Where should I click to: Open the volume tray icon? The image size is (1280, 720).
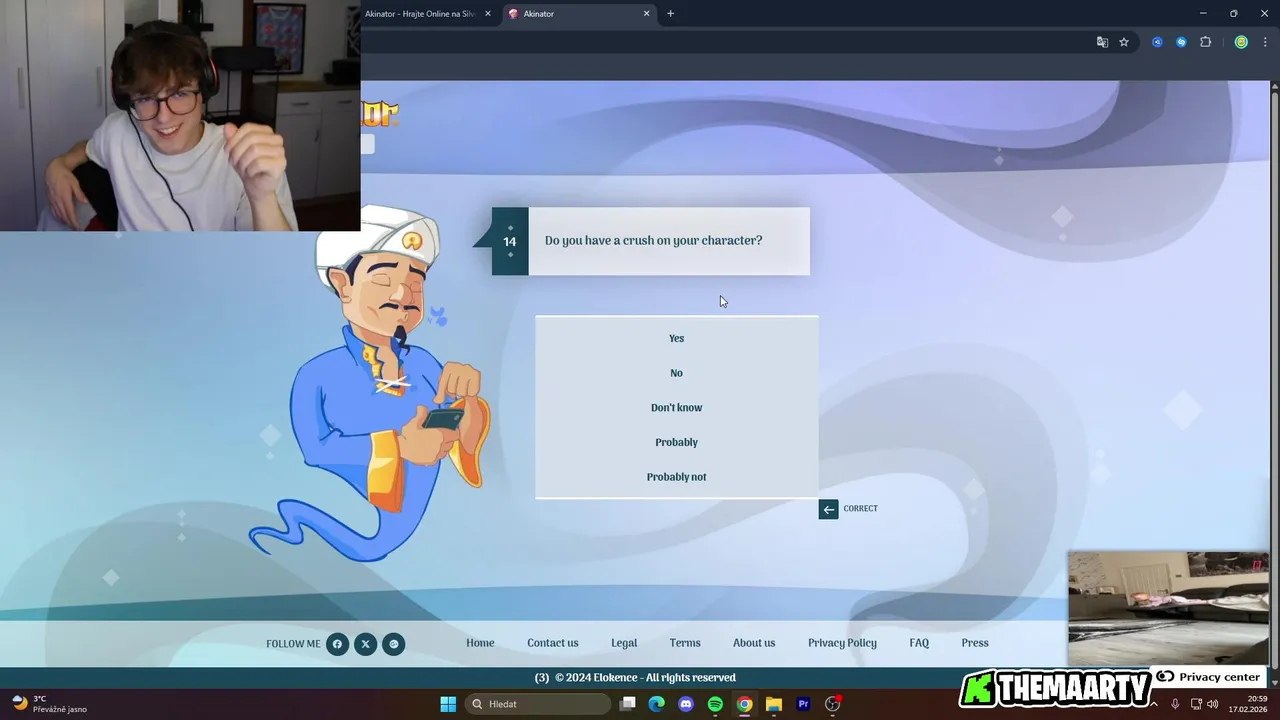coord(1213,704)
